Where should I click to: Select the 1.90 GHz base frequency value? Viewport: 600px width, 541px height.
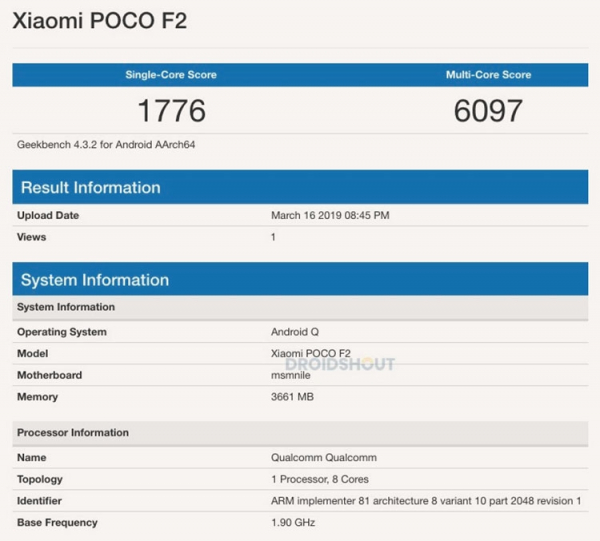pos(294,522)
